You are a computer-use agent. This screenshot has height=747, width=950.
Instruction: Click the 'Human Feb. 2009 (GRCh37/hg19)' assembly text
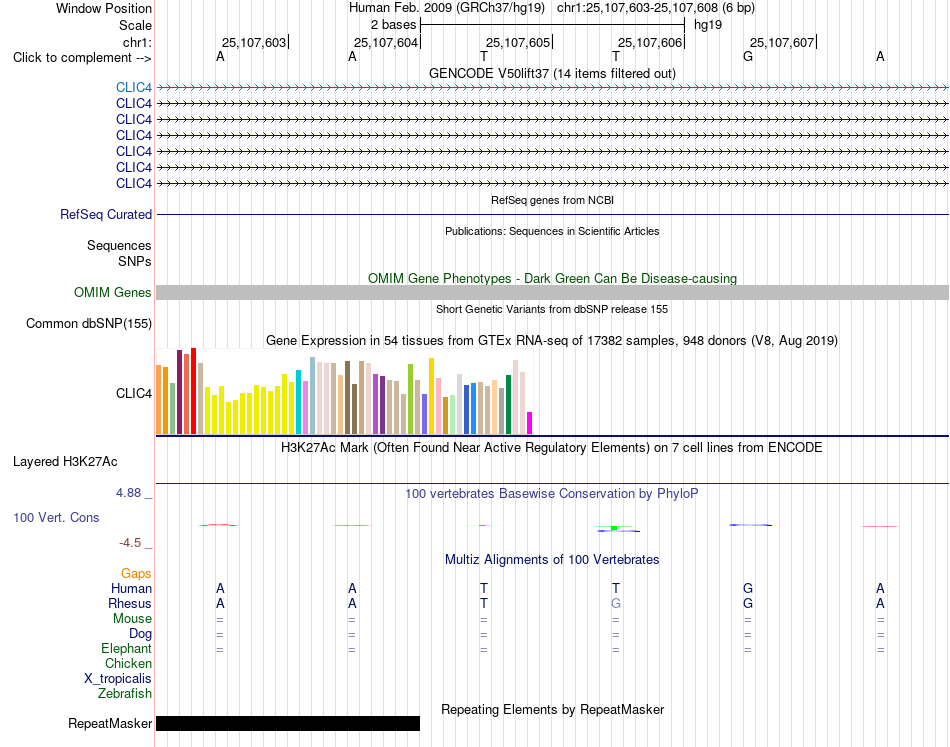point(447,8)
